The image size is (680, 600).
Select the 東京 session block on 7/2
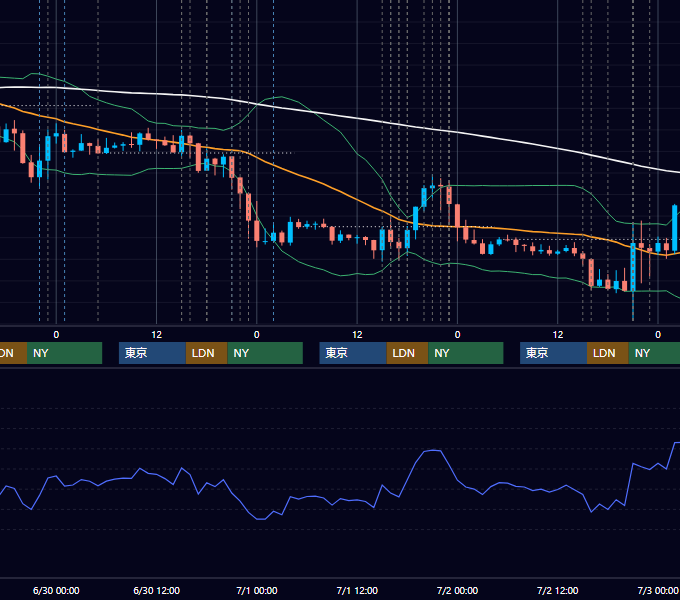(553, 353)
